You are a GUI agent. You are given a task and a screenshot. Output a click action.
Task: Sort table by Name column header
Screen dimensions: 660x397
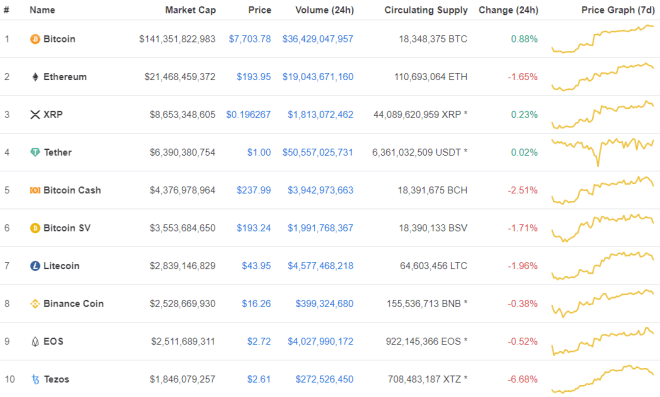pos(42,10)
